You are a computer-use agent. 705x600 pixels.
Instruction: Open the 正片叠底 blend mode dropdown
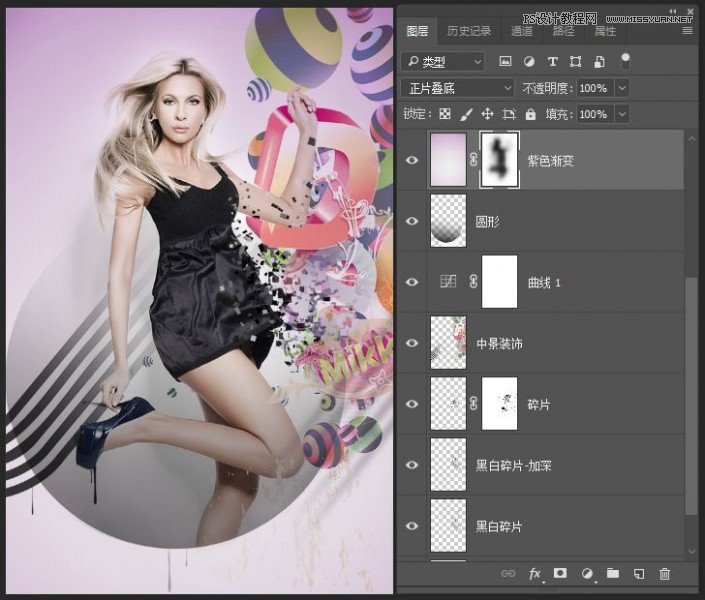pyautogui.click(x=457, y=88)
